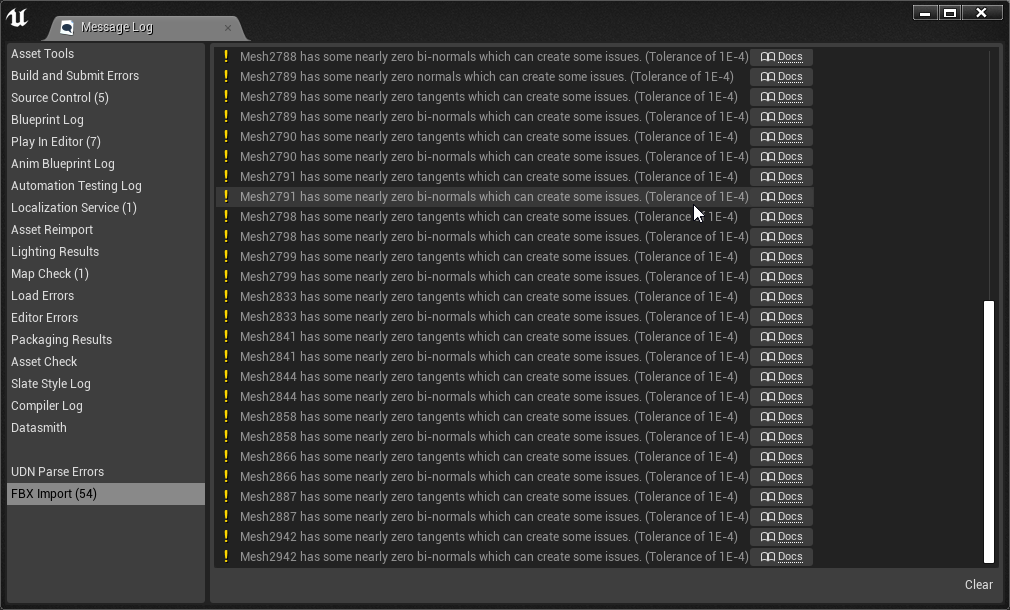The height and width of the screenshot is (610, 1010).
Task: Click the Clear button
Action: (977, 584)
